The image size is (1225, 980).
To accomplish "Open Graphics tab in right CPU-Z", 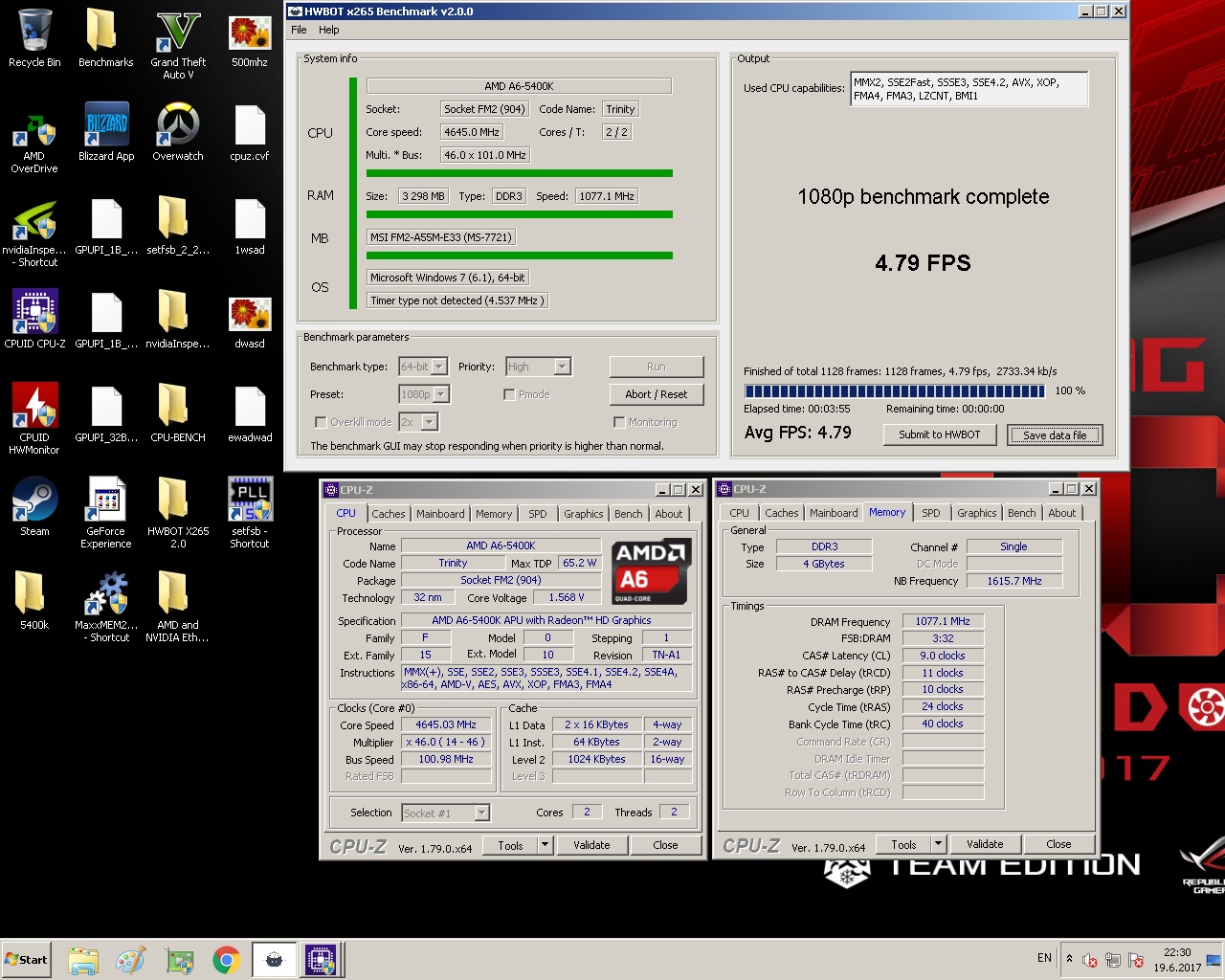I will coord(977,513).
